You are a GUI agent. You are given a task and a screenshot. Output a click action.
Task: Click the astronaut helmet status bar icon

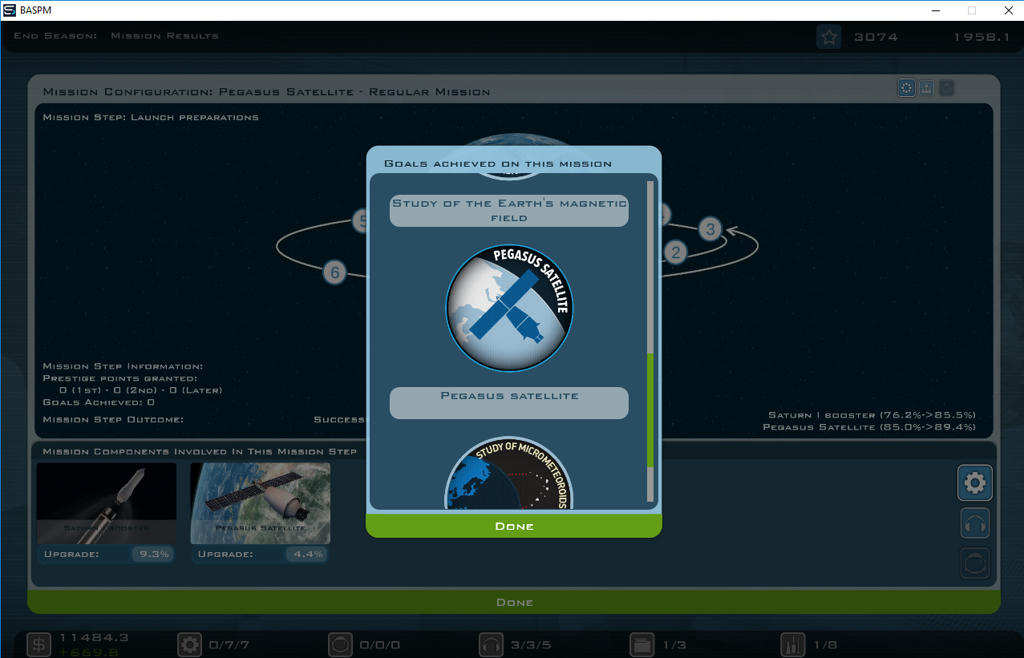[340, 645]
